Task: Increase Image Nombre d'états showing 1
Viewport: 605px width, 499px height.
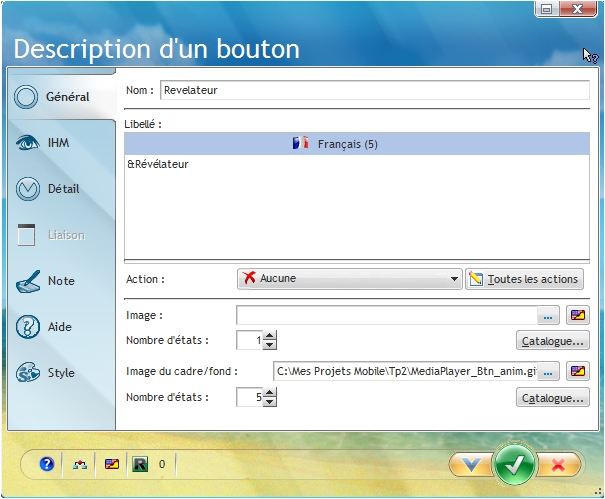Action: (269, 336)
